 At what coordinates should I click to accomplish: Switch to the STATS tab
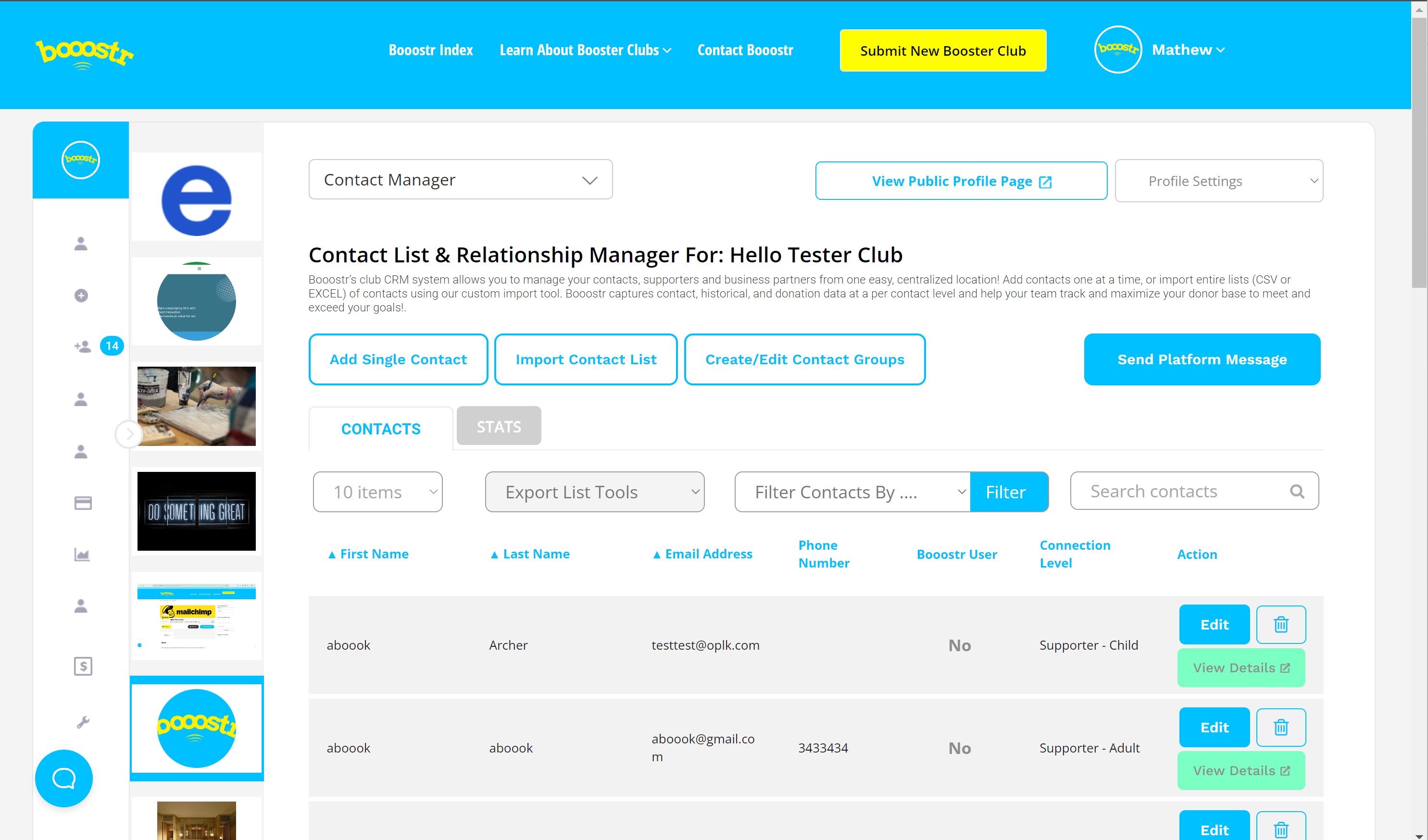point(499,426)
